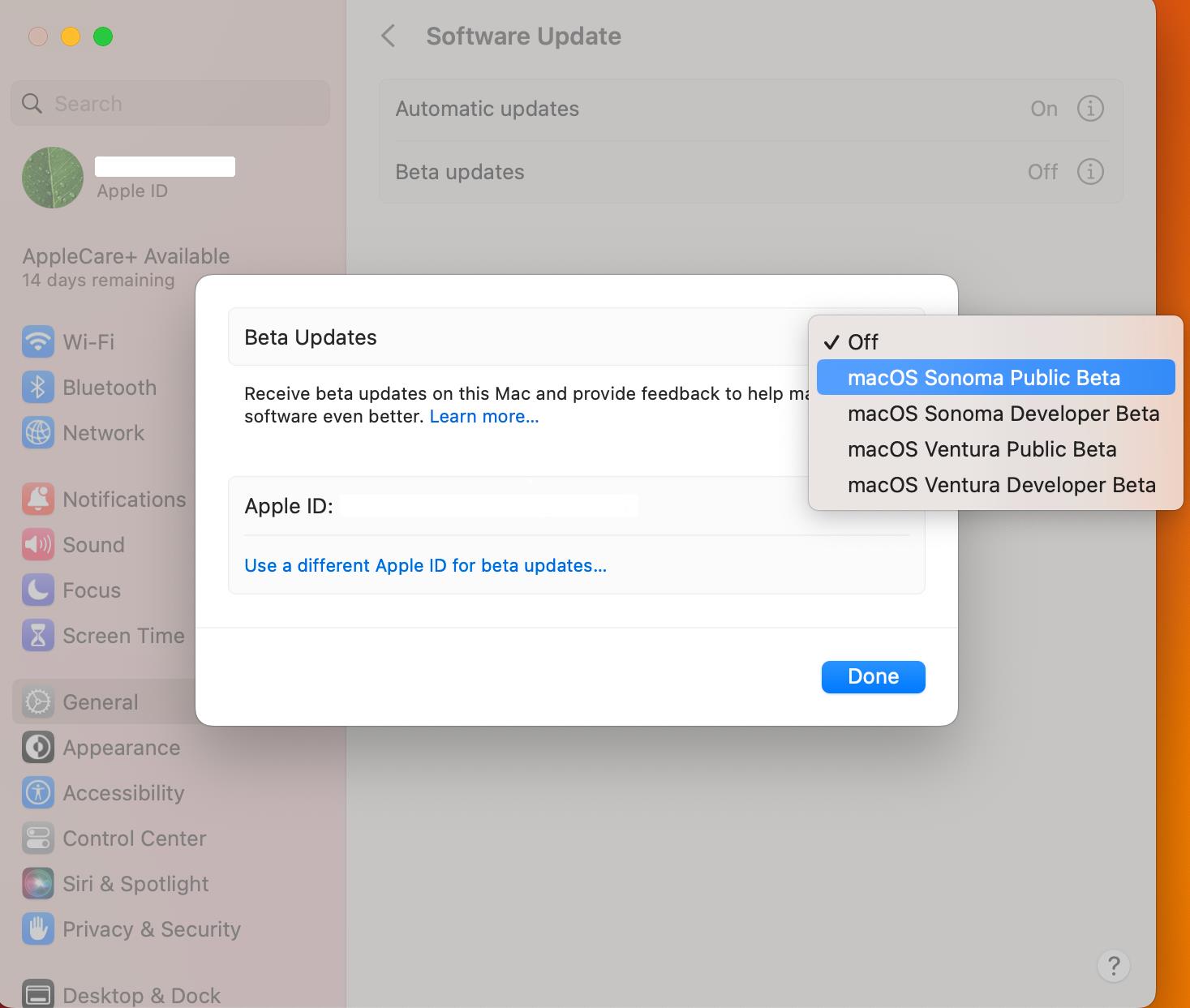Open the Focus moon icon
Viewport: 1190px width, 1008px height.
click(38, 590)
